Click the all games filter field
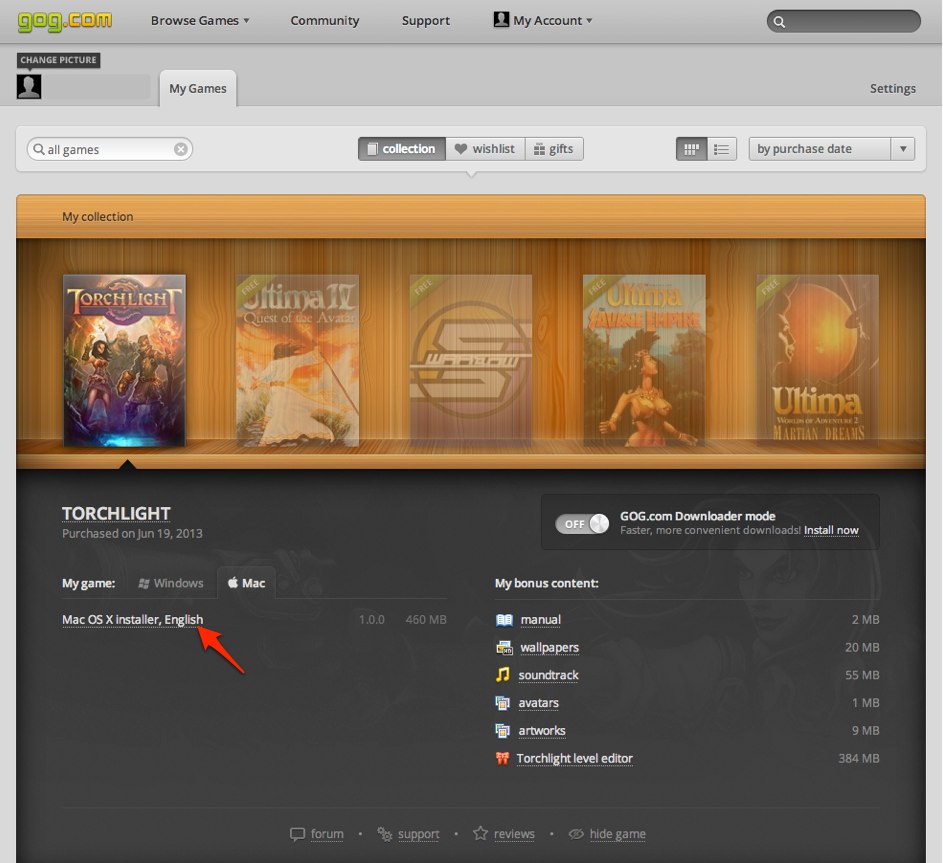This screenshot has width=943, height=863. [x=109, y=149]
